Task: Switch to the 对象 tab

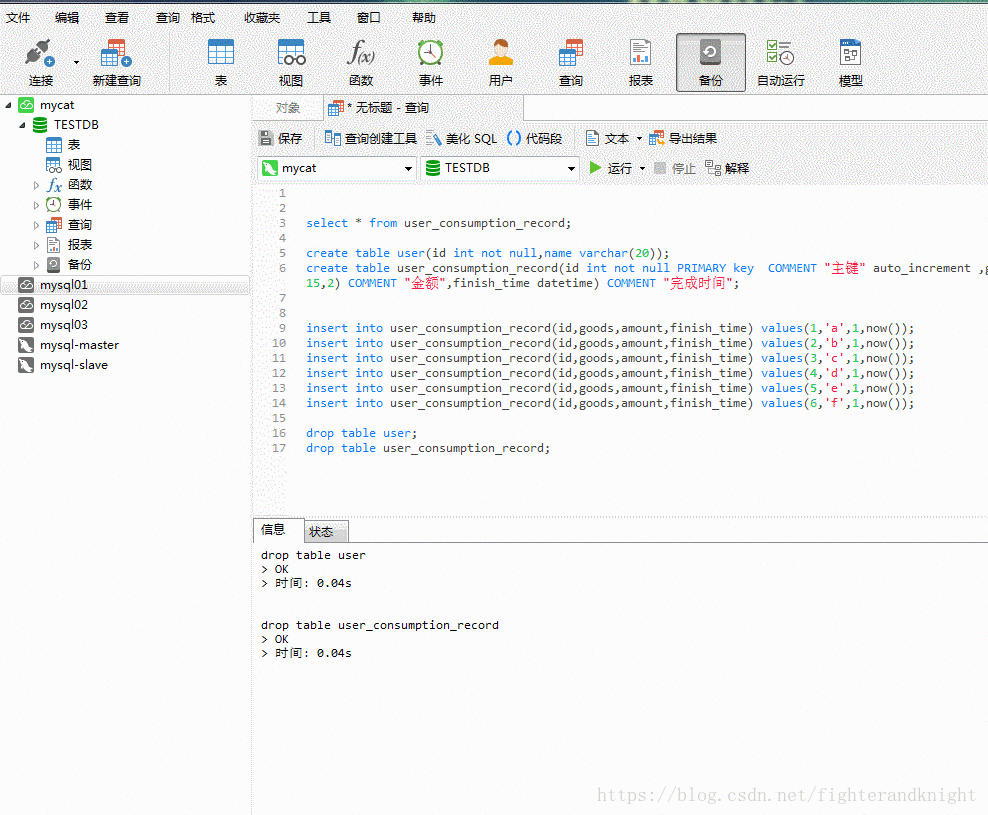Action: click(287, 108)
